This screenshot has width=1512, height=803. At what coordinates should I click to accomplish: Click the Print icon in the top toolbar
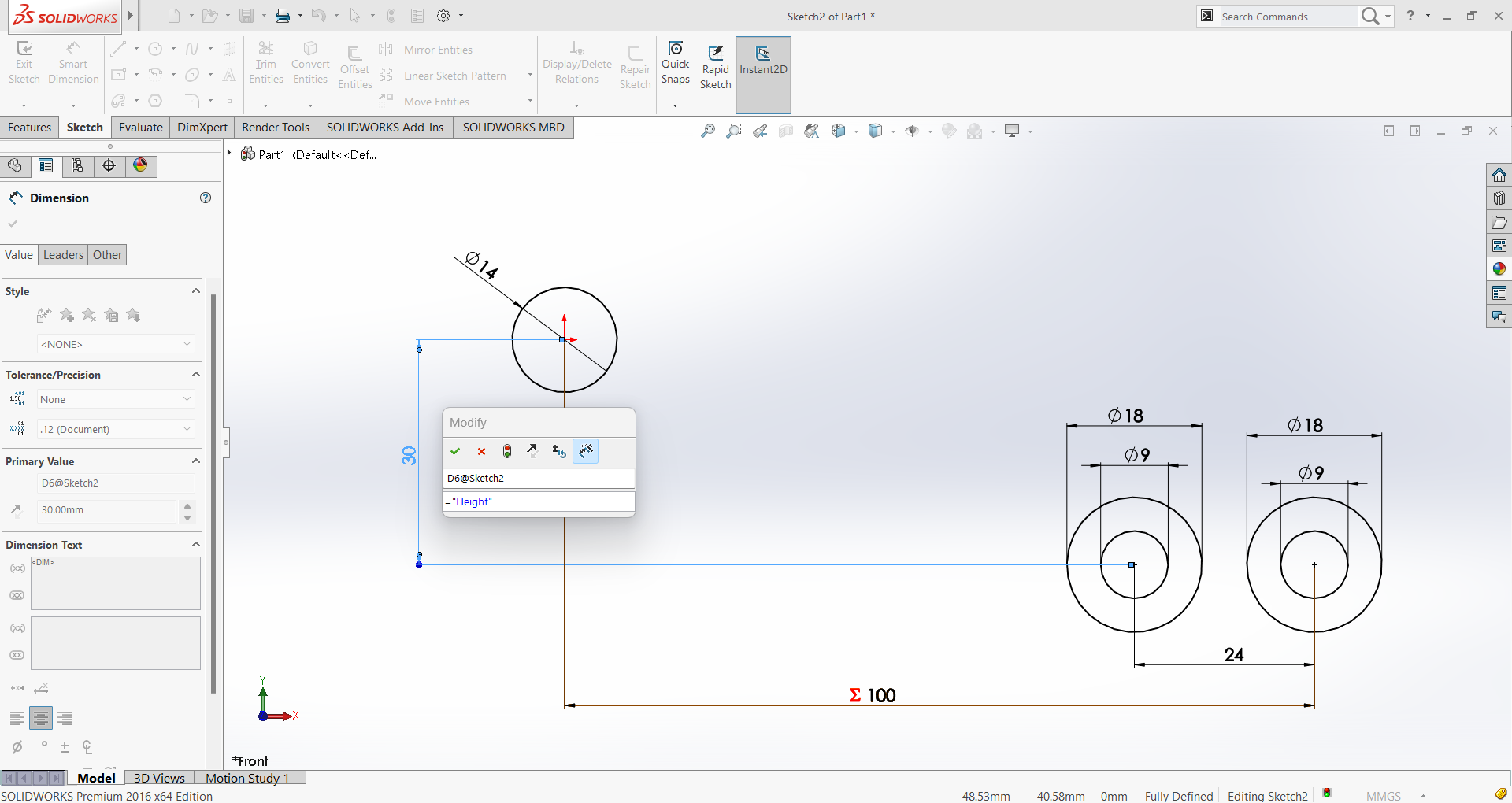283,16
